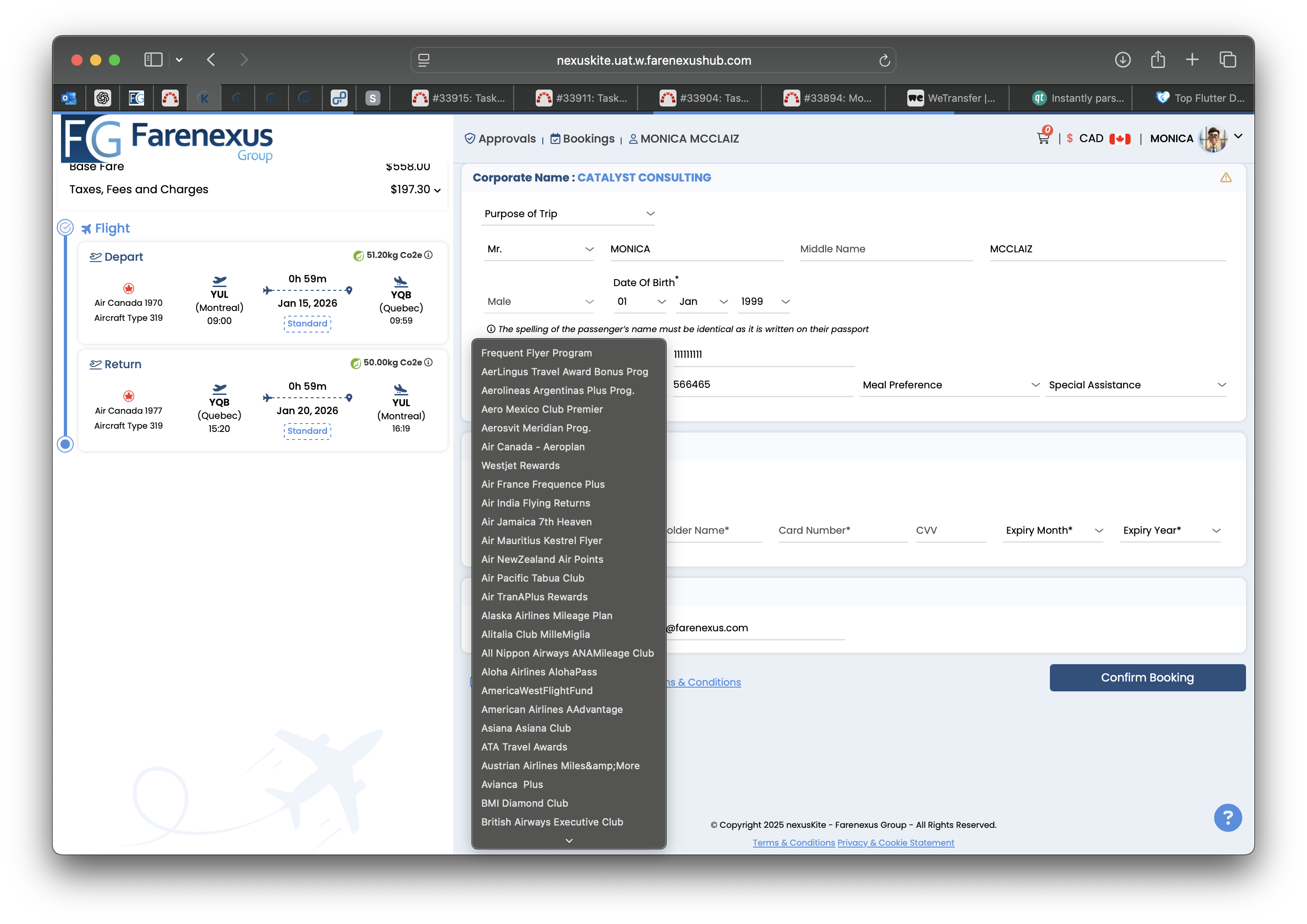
Task: Expand the Purpose of Trip dropdown
Action: (568, 213)
